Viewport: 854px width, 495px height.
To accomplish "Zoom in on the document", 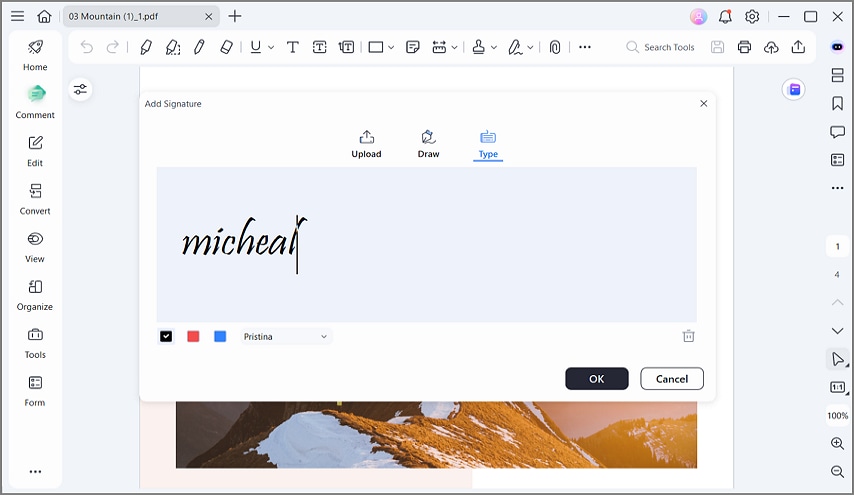I will (838, 443).
